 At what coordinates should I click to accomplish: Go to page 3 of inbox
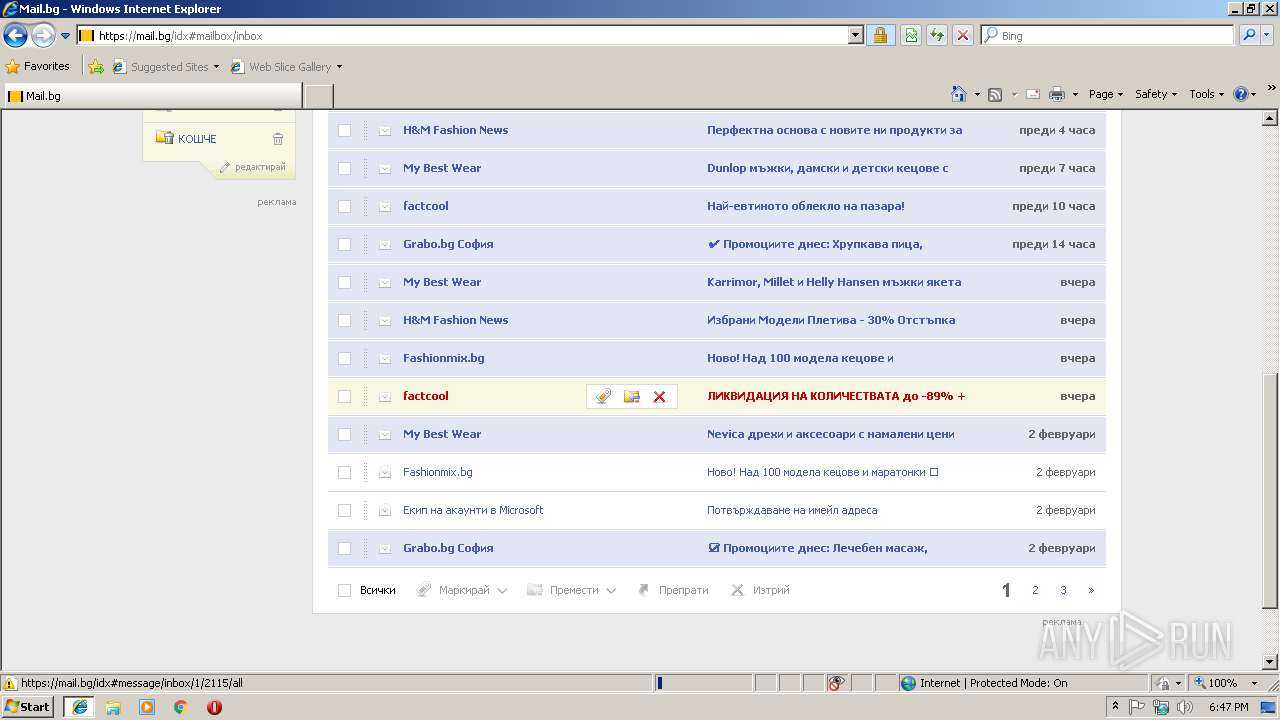pos(1063,590)
